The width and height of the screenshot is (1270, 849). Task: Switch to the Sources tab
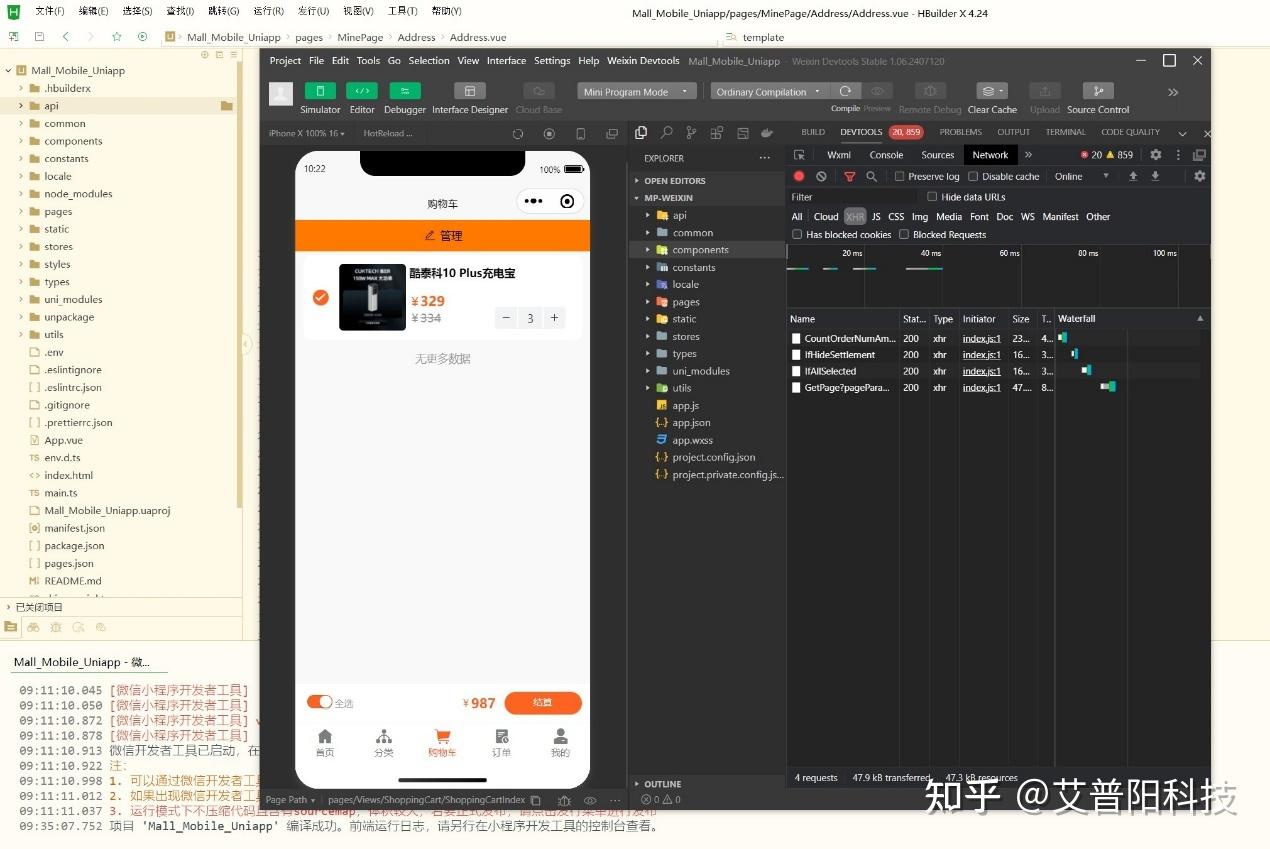938,155
